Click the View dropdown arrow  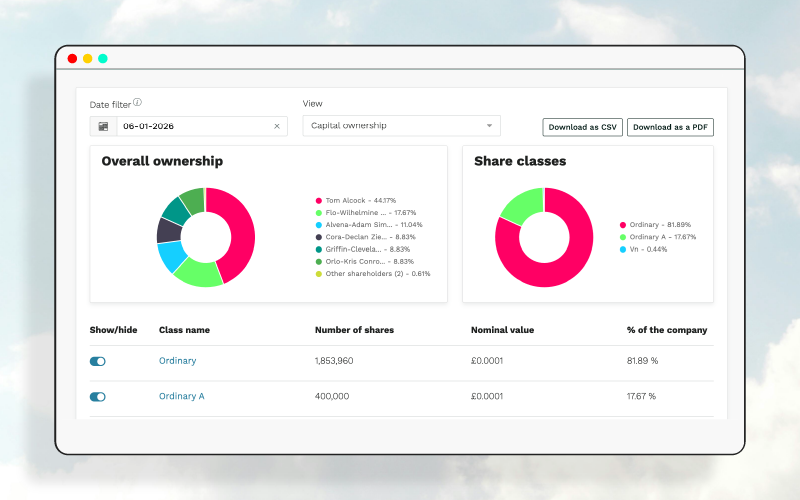click(x=489, y=126)
